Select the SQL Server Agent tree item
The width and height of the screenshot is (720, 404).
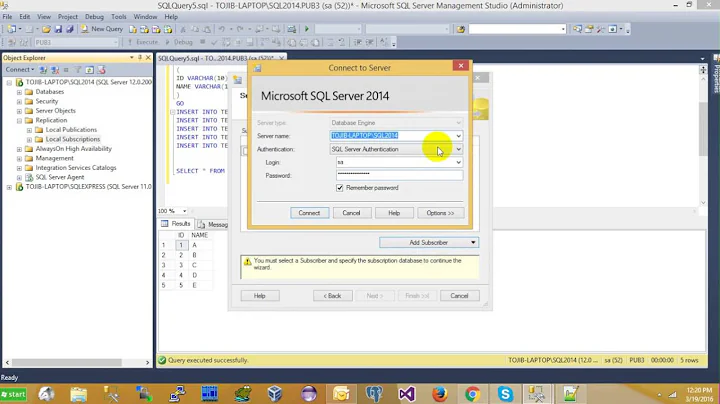point(60,177)
